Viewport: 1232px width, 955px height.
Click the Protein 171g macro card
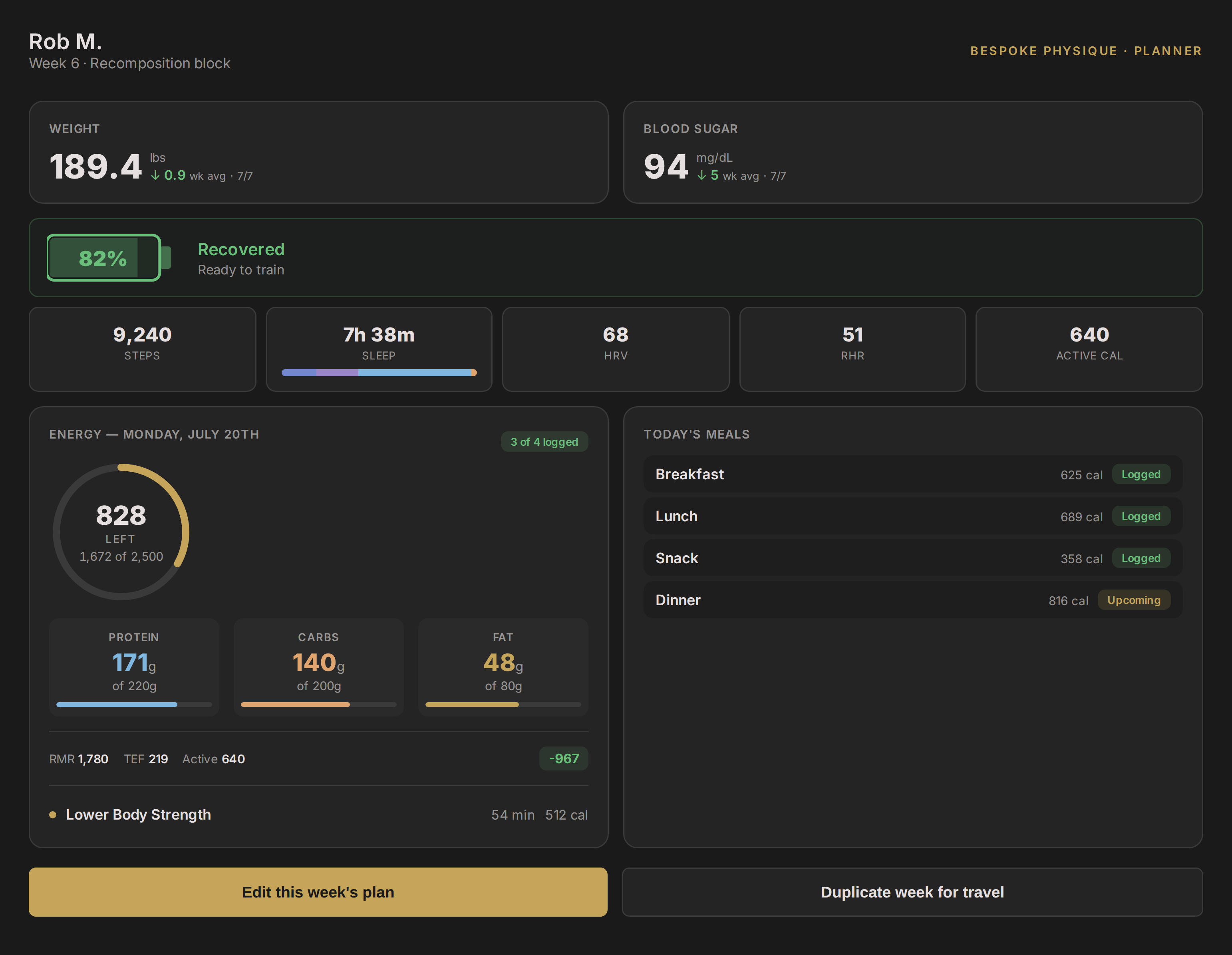click(x=134, y=667)
